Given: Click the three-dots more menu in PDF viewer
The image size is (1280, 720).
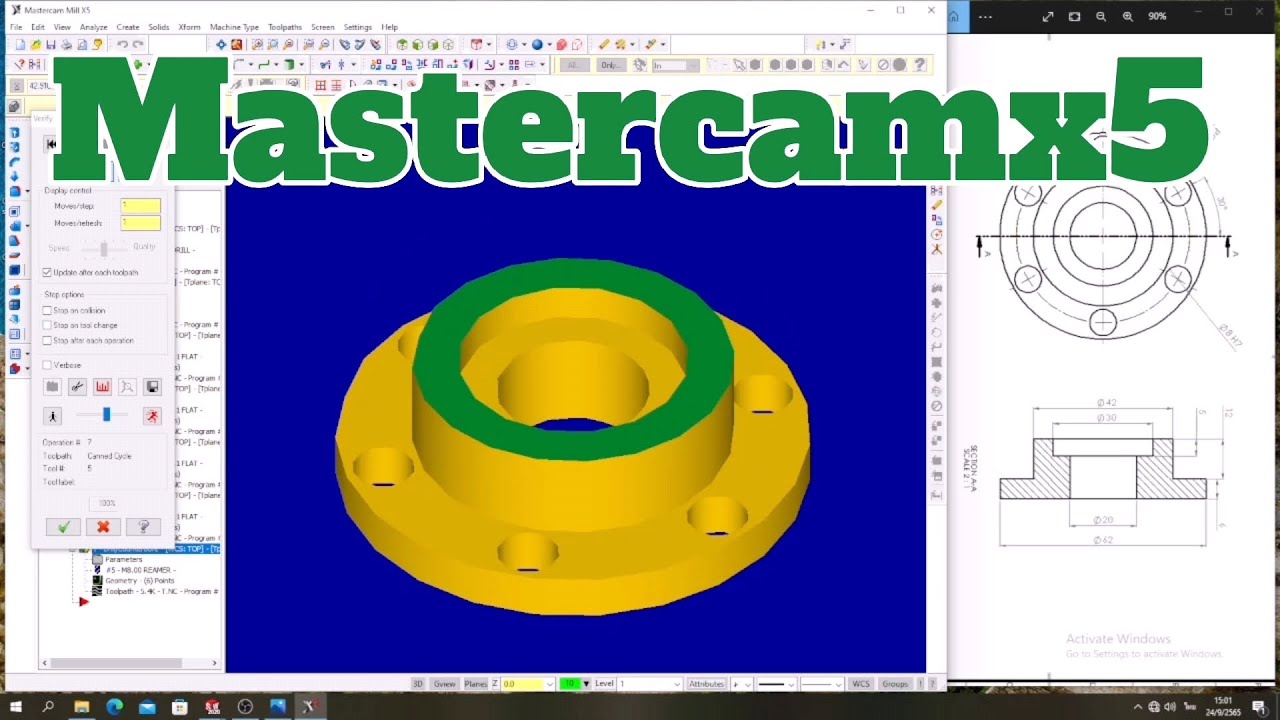Looking at the screenshot, I should [x=986, y=16].
